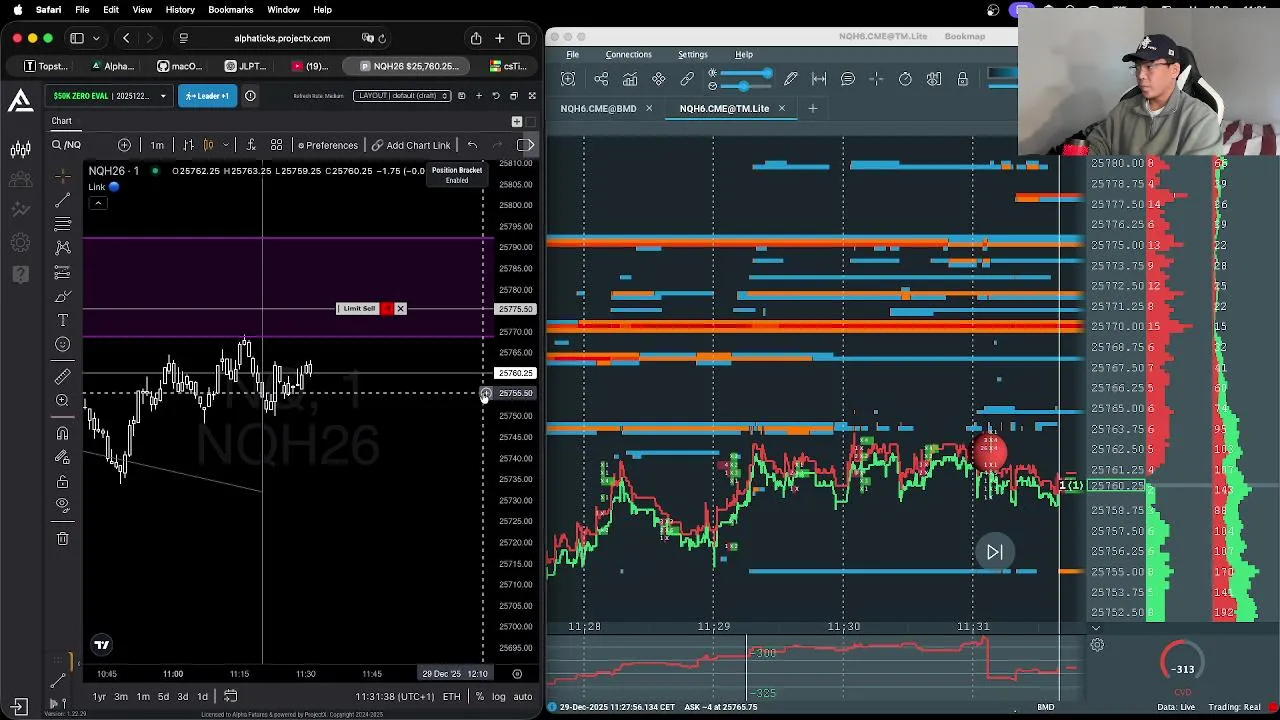
Task: Click the Bookmap crosshair icon
Action: [x=876, y=79]
